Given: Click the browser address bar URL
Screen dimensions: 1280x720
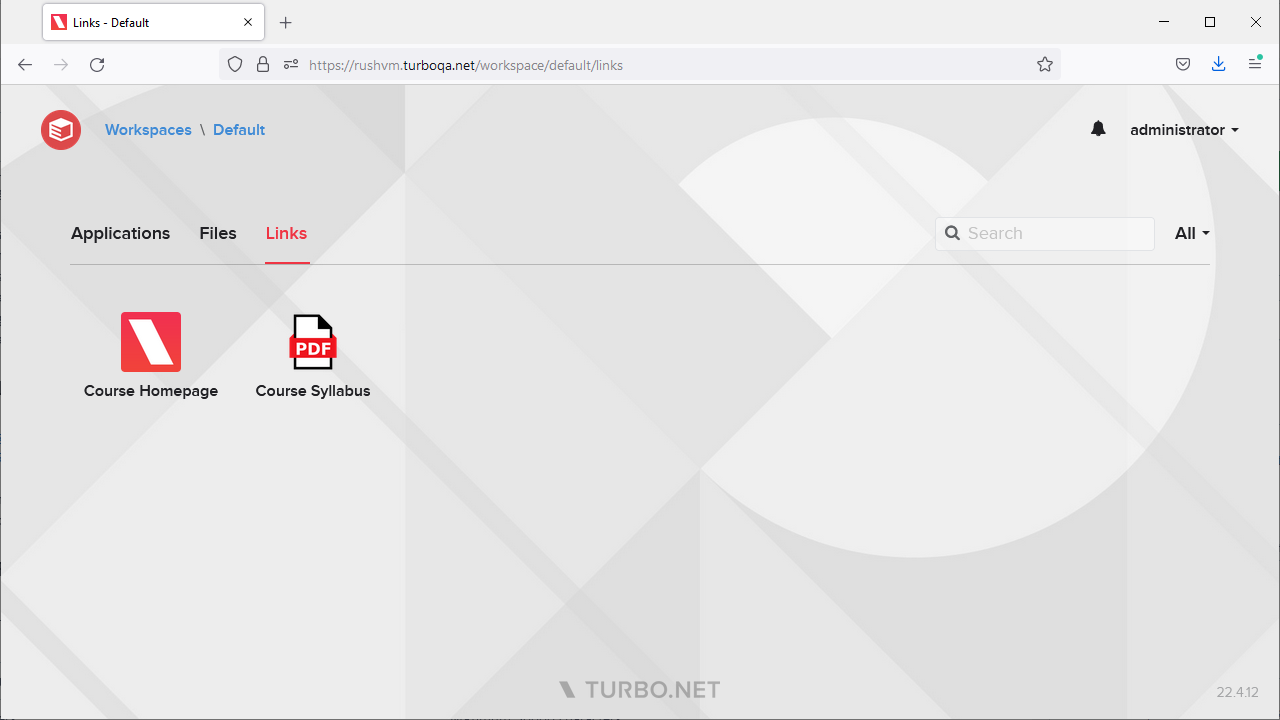Looking at the screenshot, I should point(466,65).
